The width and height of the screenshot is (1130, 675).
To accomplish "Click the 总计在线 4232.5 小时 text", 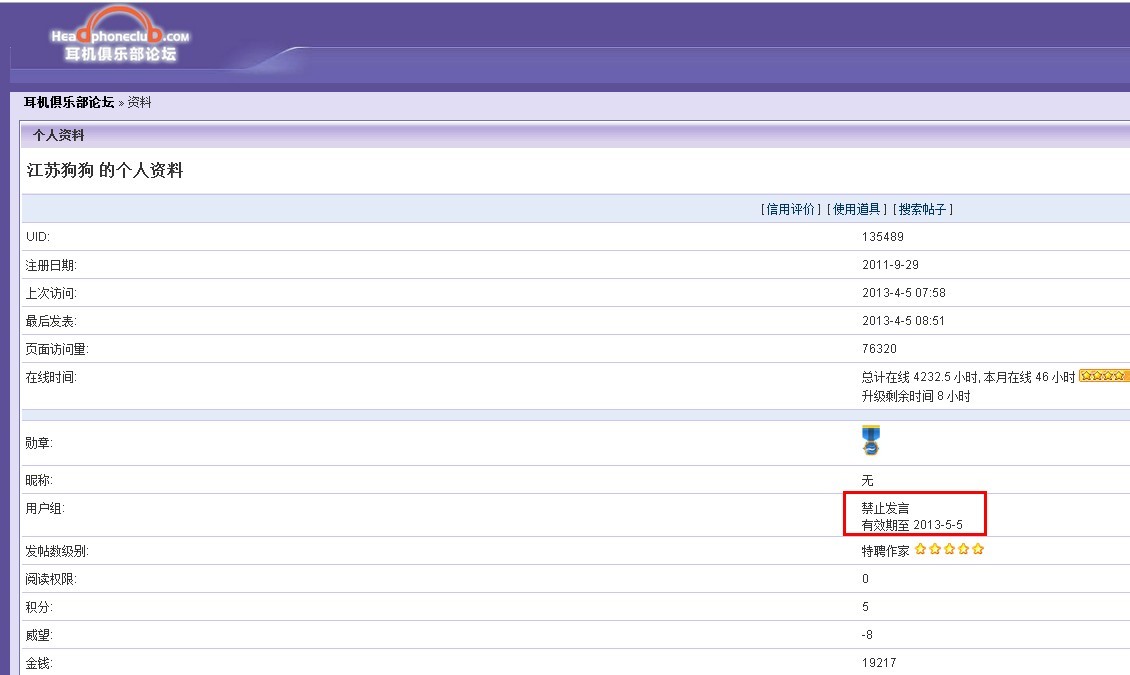I will coord(920,377).
